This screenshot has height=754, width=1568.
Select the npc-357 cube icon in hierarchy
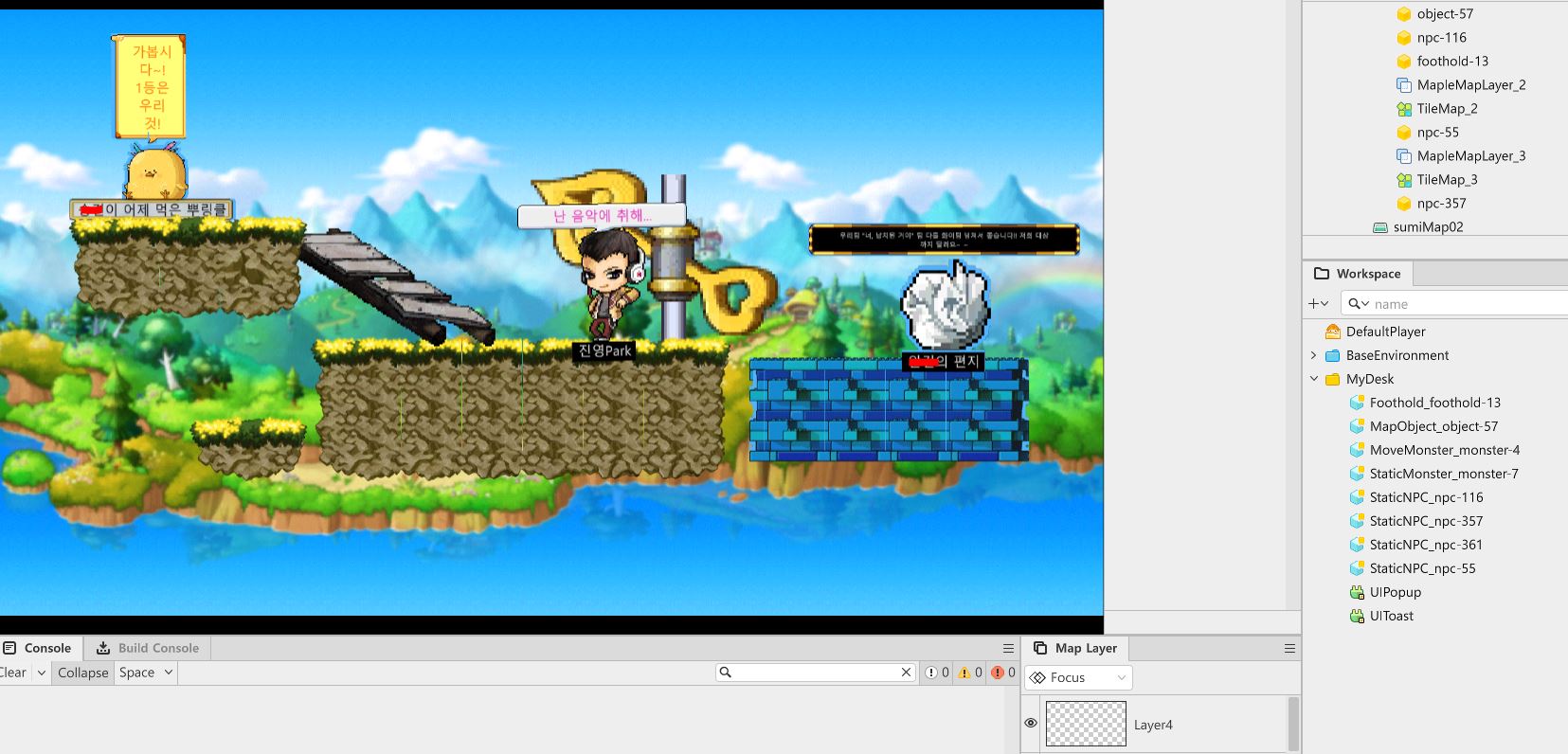point(1404,204)
